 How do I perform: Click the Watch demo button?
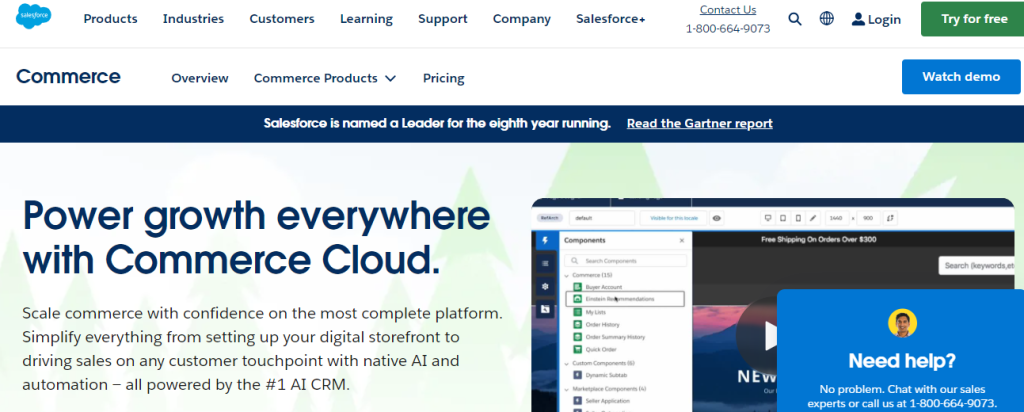point(961,76)
